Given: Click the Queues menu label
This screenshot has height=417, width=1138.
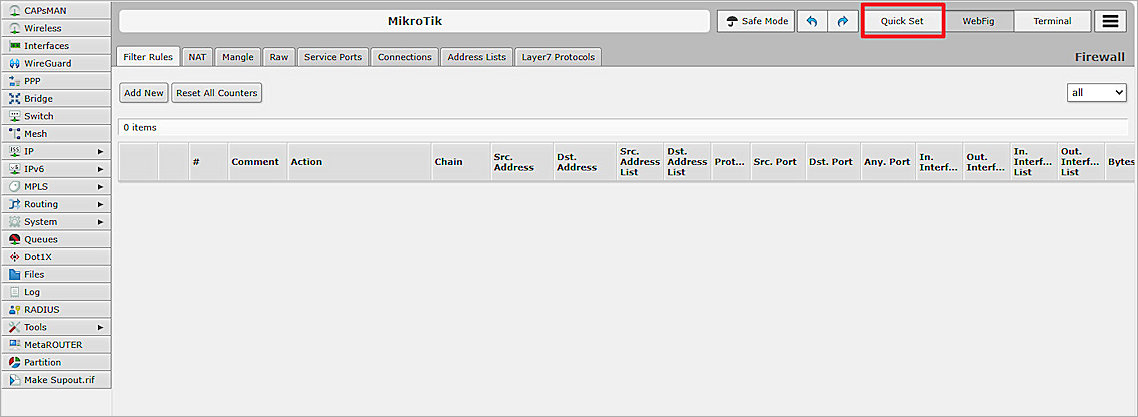Looking at the screenshot, I should pos(41,239).
